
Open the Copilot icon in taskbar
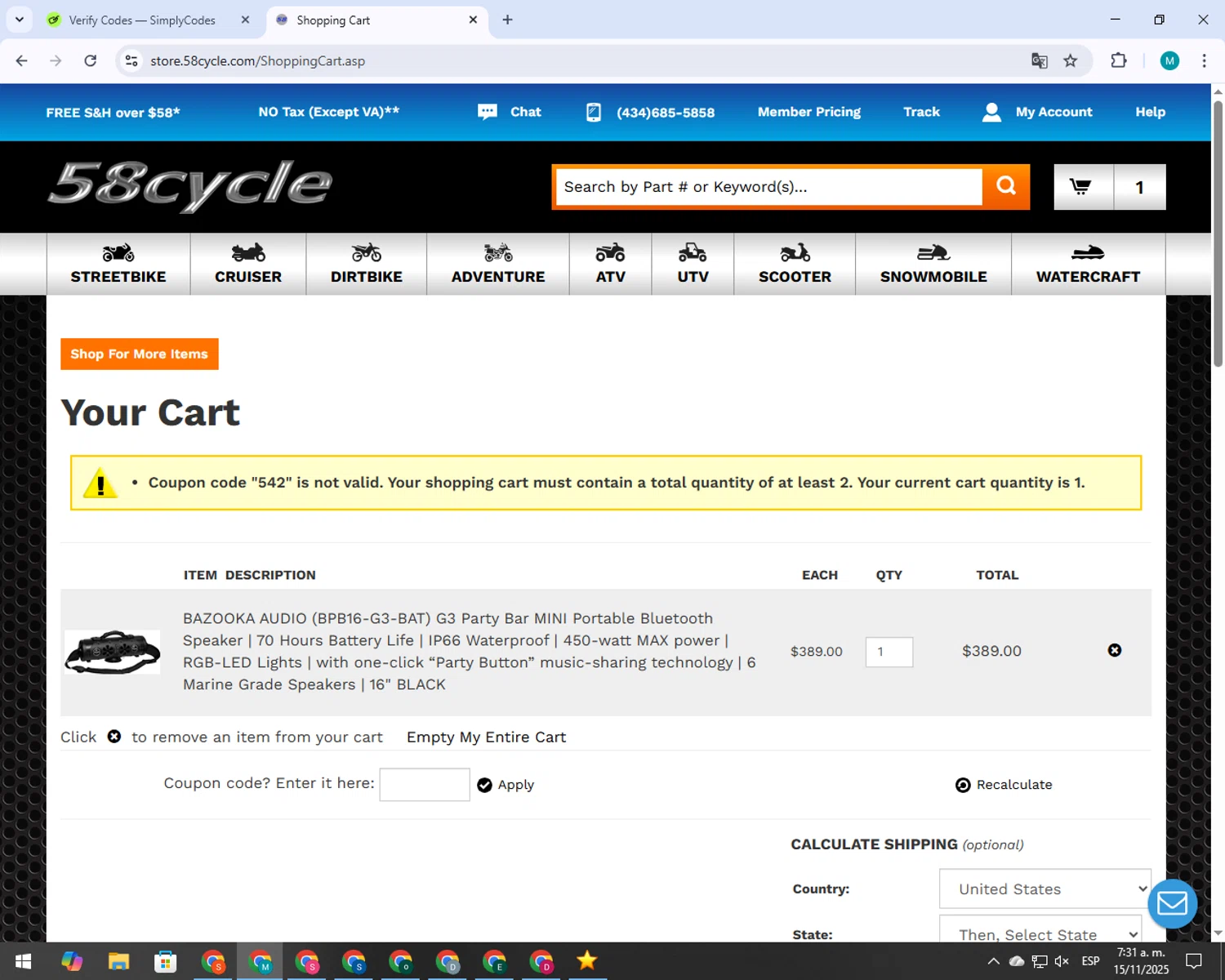point(72,961)
